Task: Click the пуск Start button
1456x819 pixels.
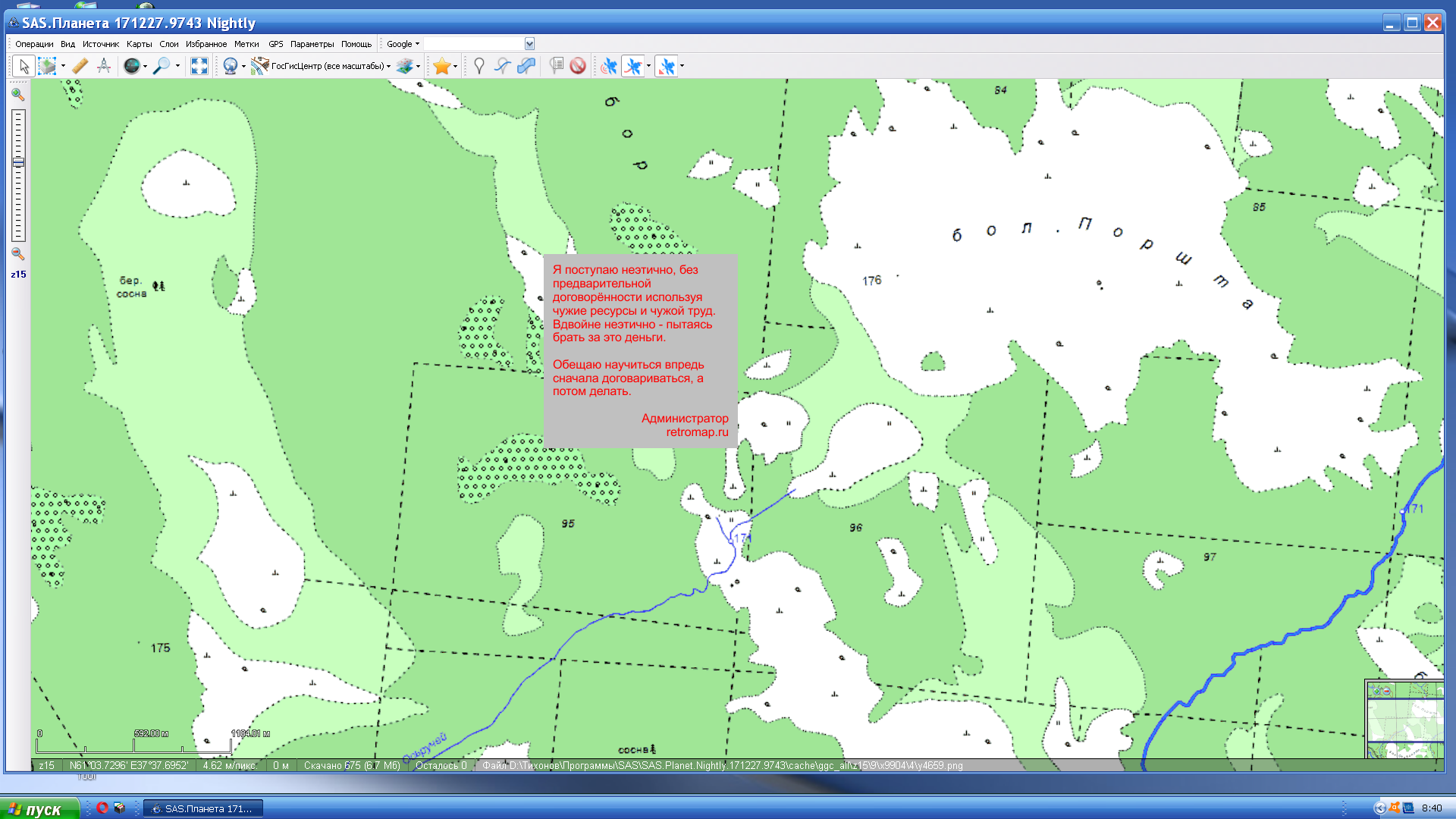Action: point(38,808)
